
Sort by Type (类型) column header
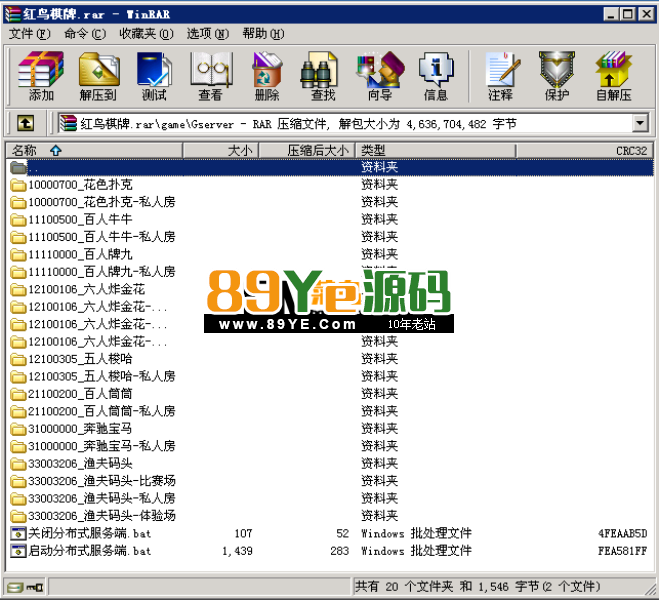[436, 150]
